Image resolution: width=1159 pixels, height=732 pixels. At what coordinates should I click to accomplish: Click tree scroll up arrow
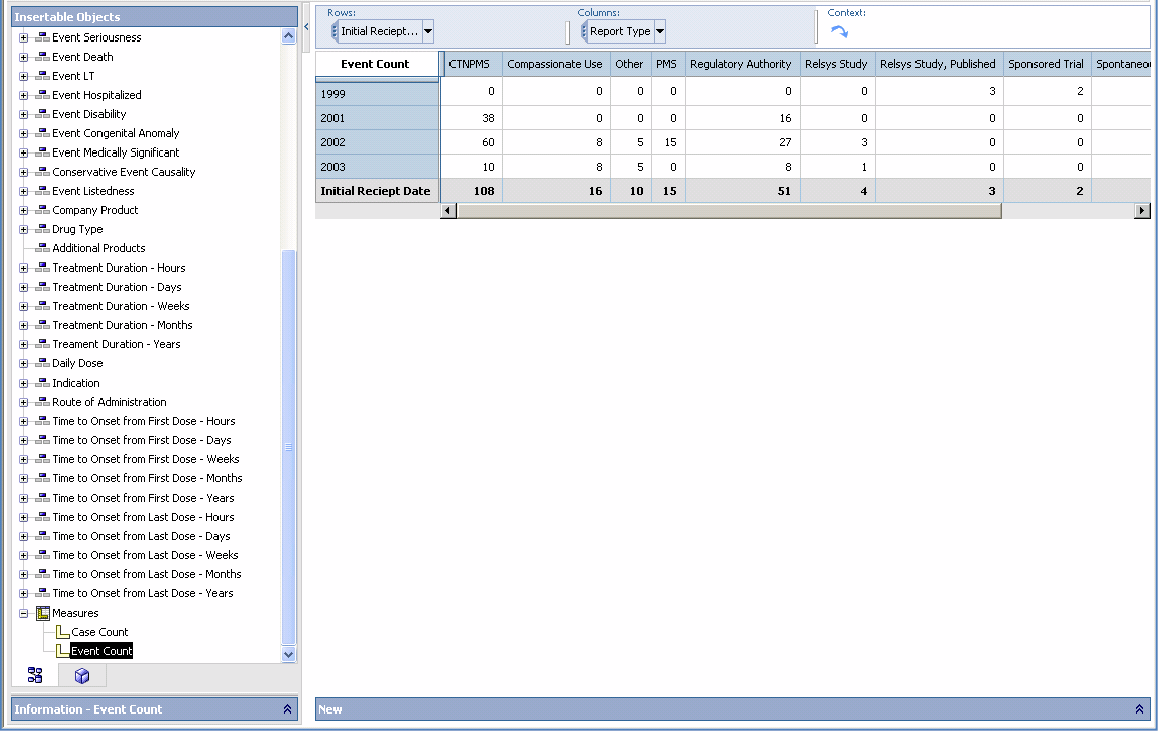(288, 36)
